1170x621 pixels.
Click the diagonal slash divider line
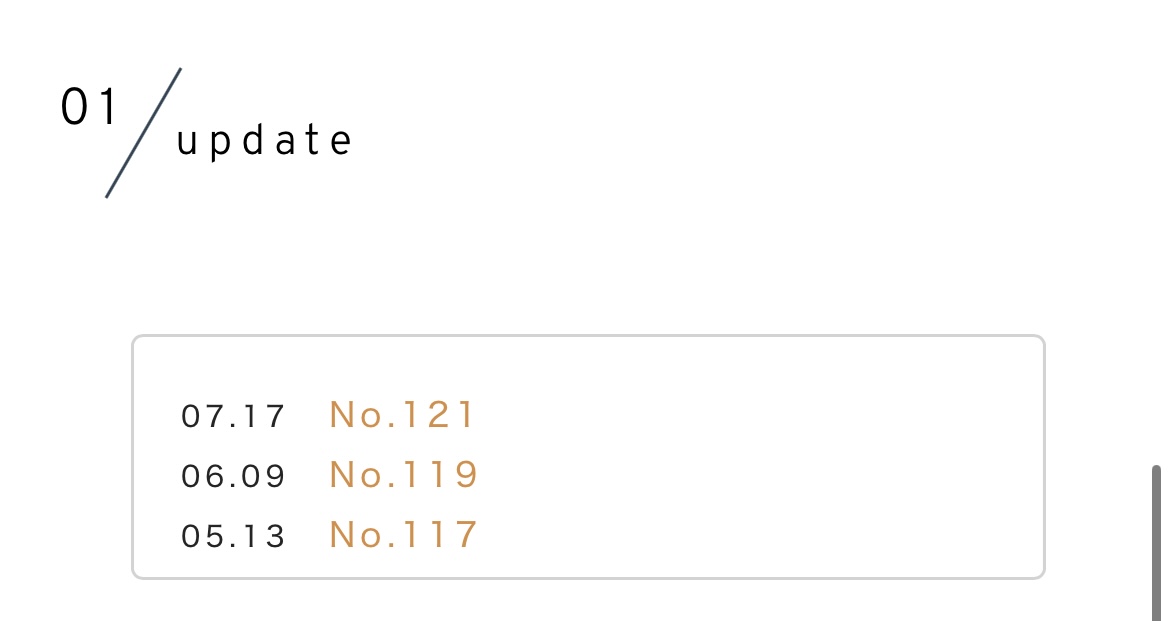tap(144, 132)
